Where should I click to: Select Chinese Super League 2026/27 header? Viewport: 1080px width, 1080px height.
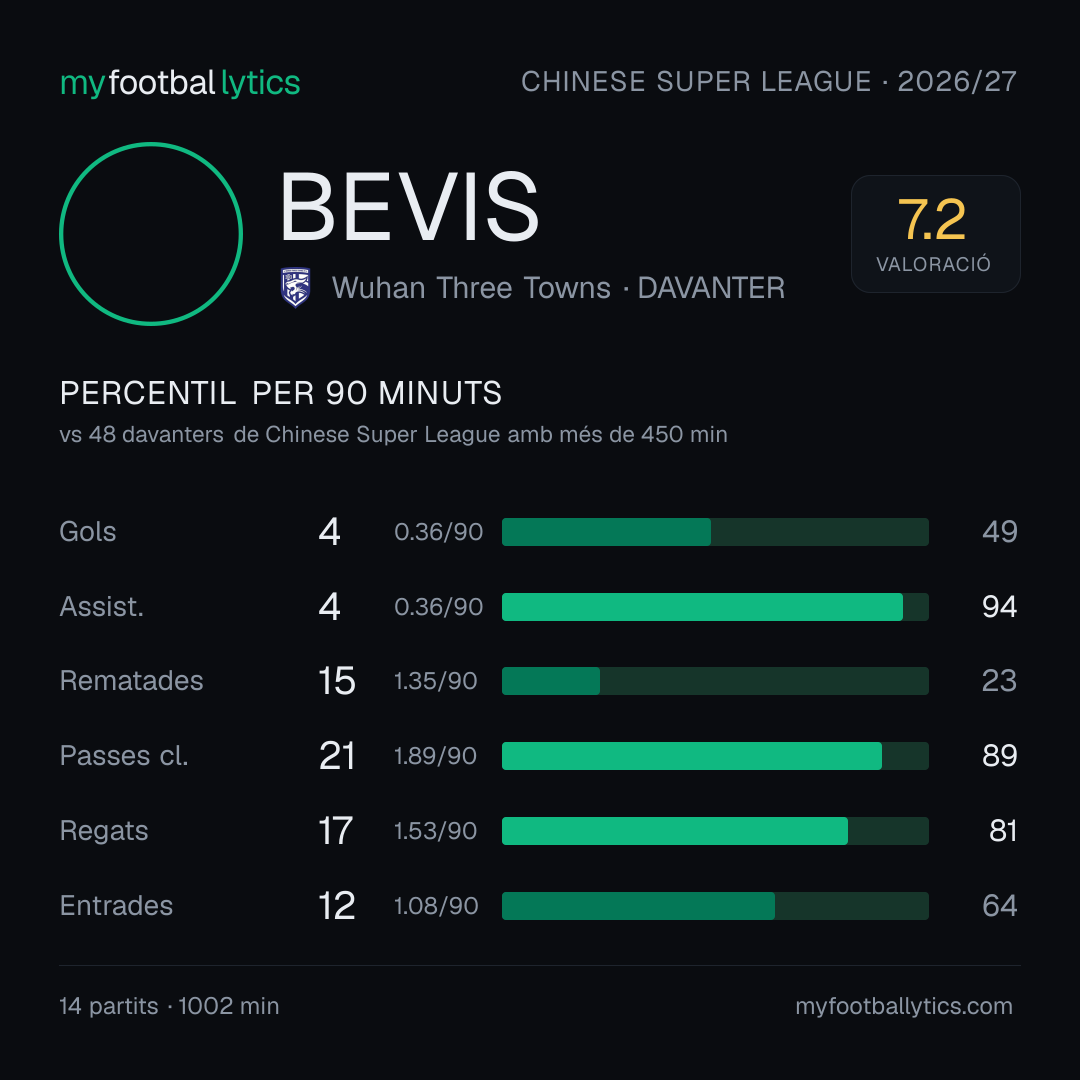769,82
